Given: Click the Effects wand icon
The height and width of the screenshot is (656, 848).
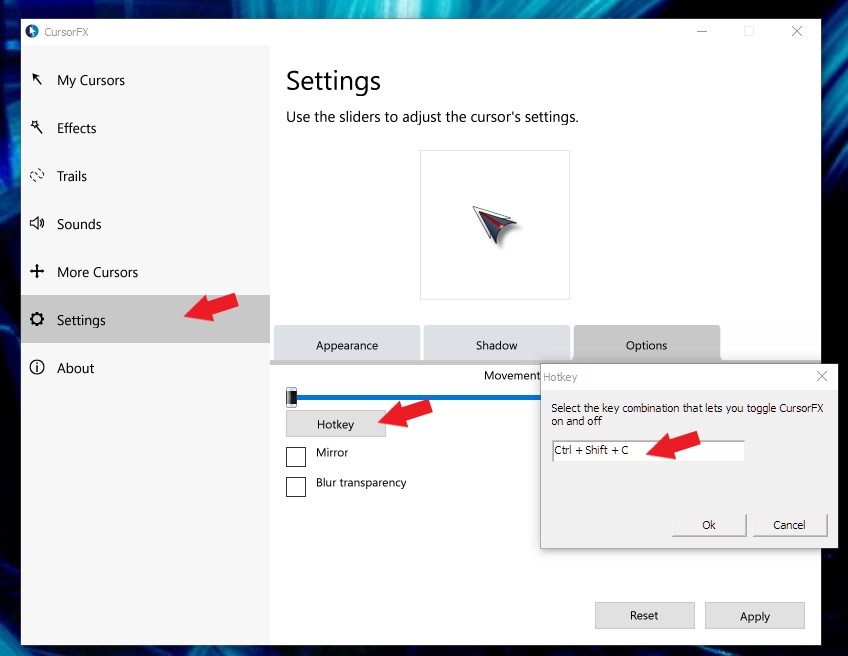Looking at the screenshot, I should tap(37, 128).
